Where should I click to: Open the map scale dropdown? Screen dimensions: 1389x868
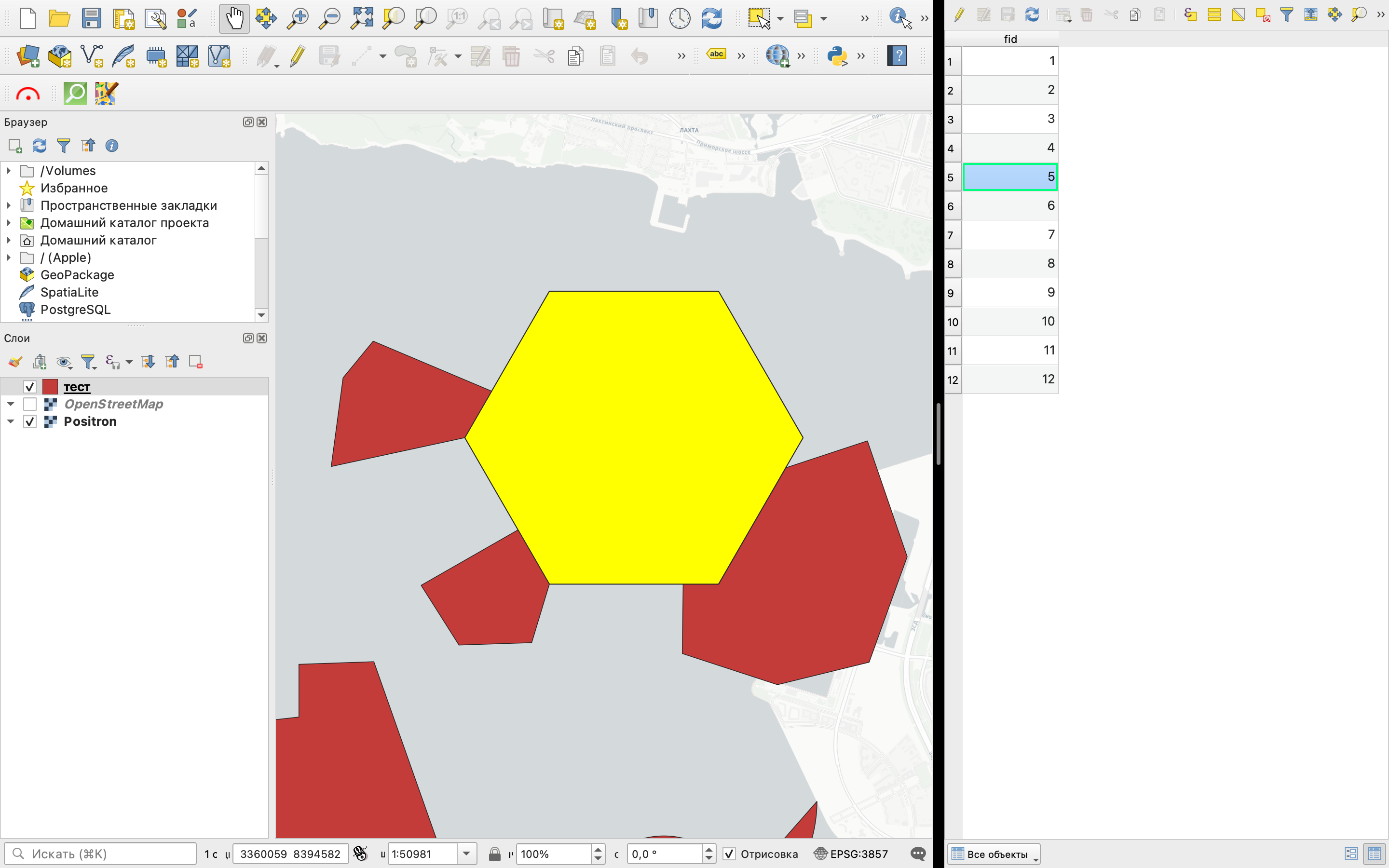pos(466,854)
